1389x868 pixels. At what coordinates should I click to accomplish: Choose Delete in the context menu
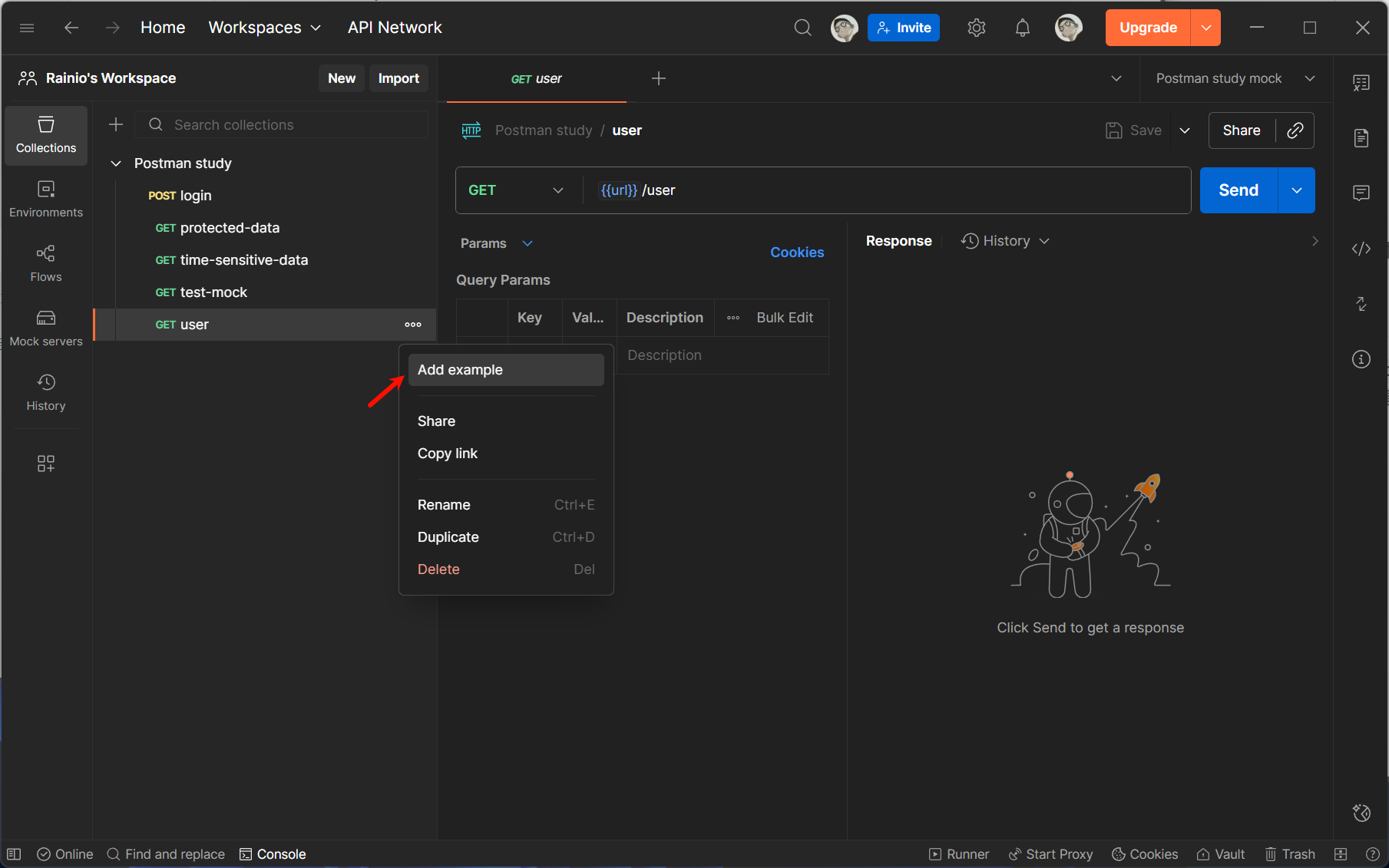506,569
